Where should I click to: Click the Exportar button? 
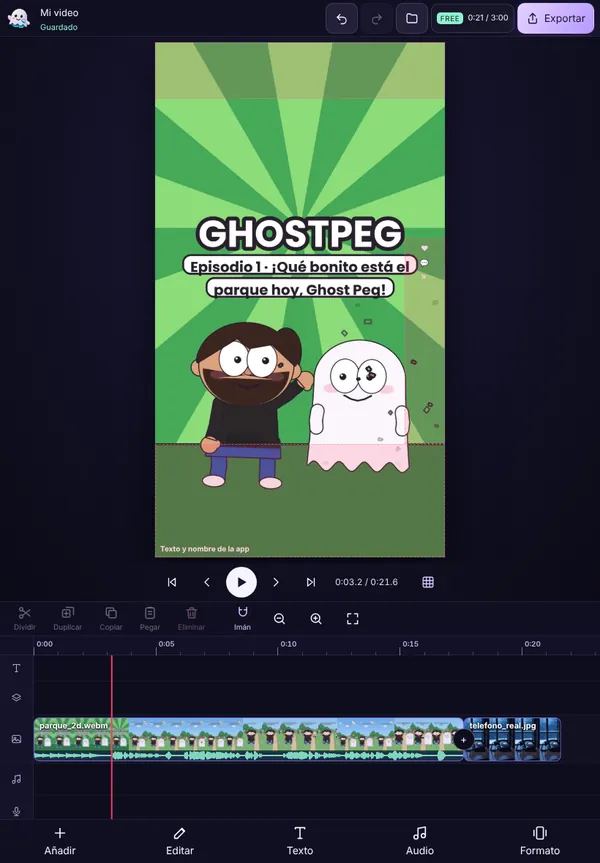click(555, 19)
